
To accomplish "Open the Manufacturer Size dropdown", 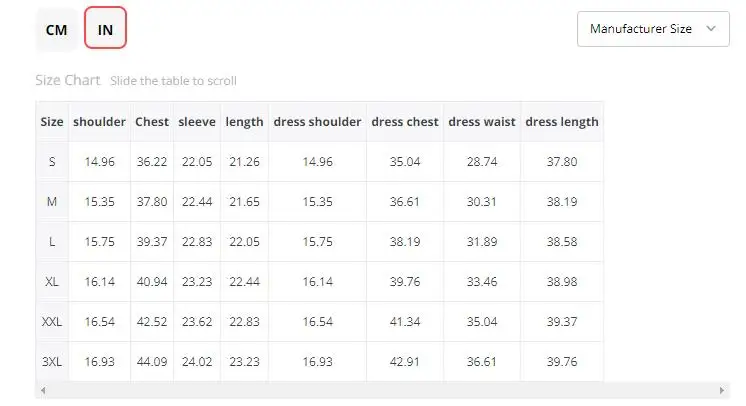I will point(653,29).
